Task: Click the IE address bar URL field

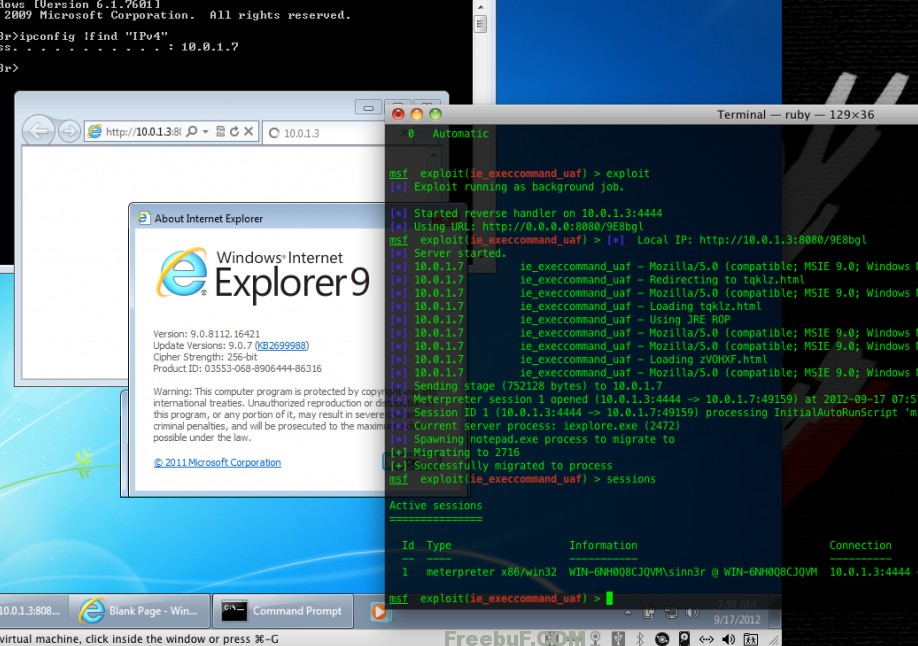Action: (140, 132)
